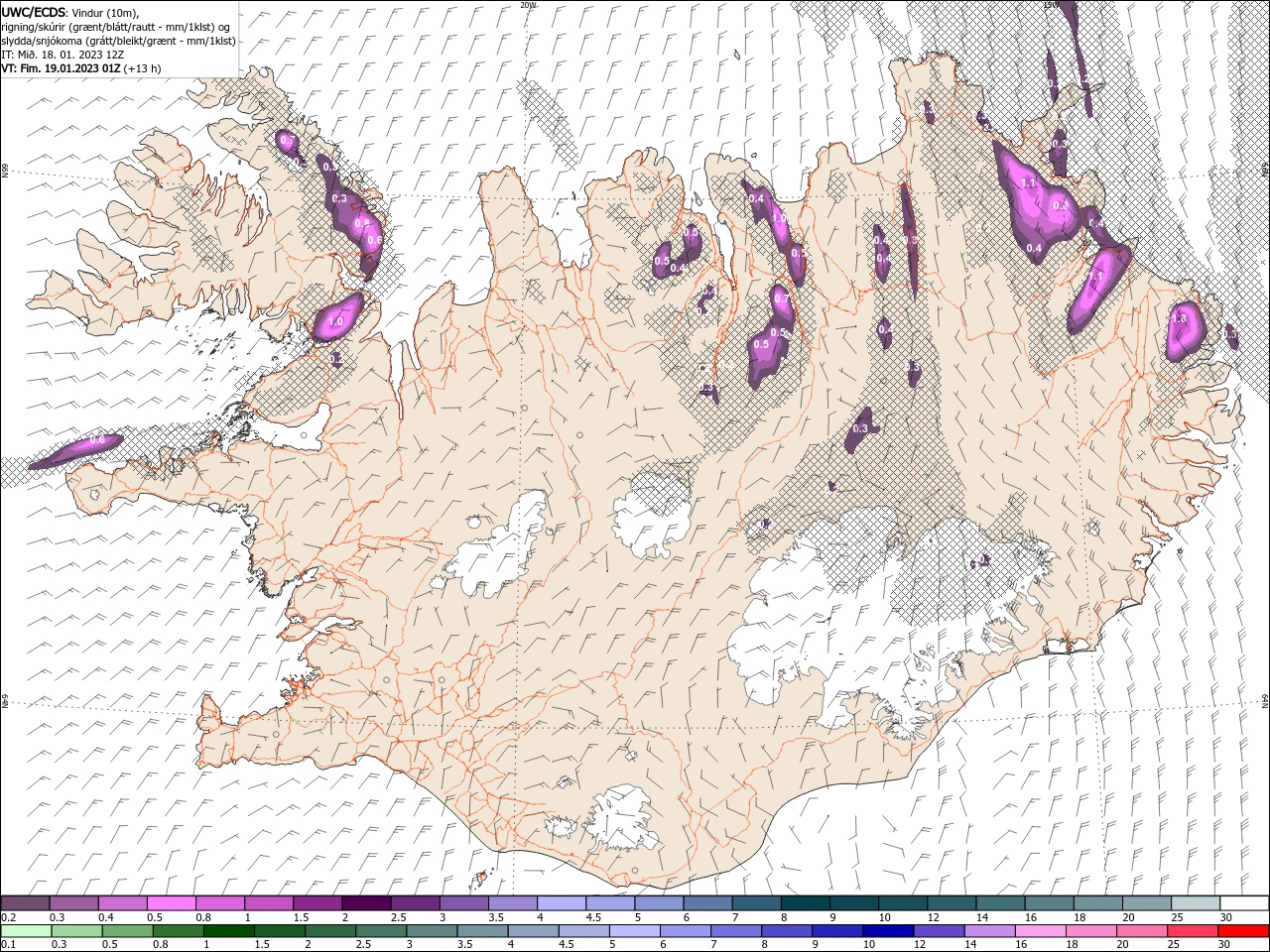This screenshot has height=952, width=1270.
Task: Select the upper legend swatch labeled 25
Action: tap(1195, 903)
